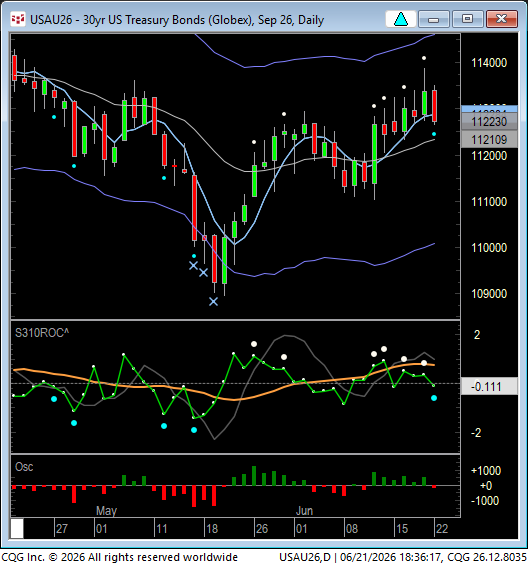The width and height of the screenshot is (528, 565).
Task: Click the 22 date label on time axis
Action: tap(442, 529)
